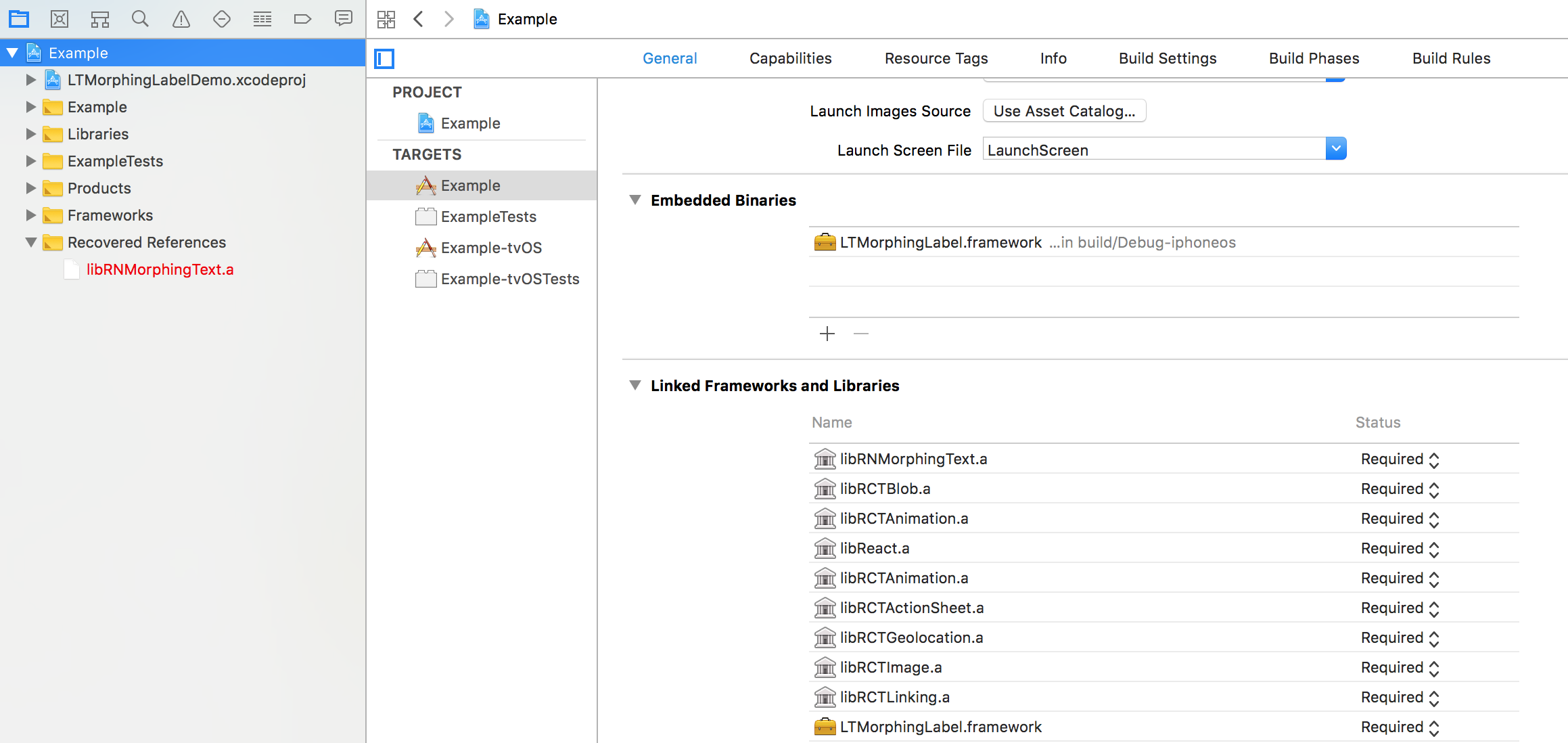
Task: Switch to the Info tab
Action: pos(1053,58)
